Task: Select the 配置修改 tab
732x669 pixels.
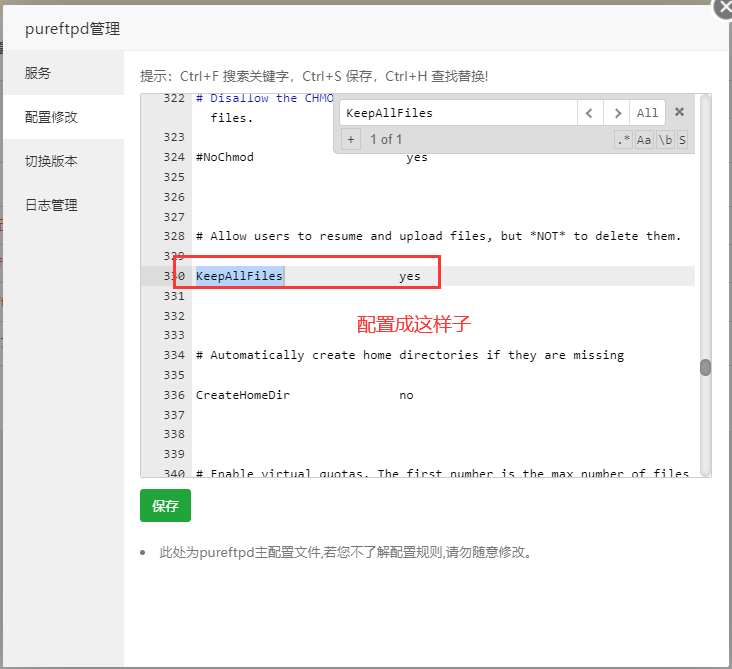Action: (x=64, y=117)
